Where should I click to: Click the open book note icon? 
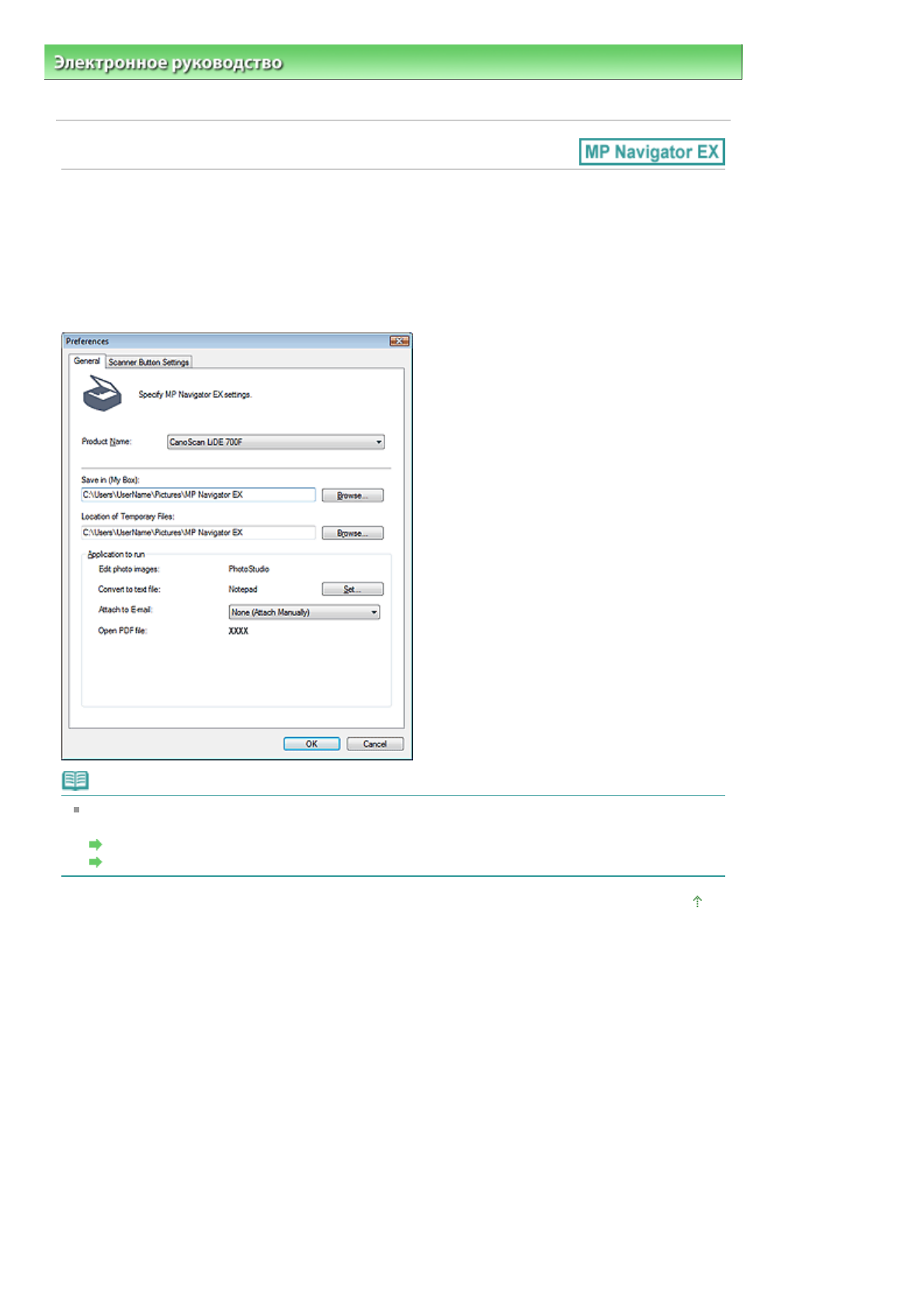75,780
